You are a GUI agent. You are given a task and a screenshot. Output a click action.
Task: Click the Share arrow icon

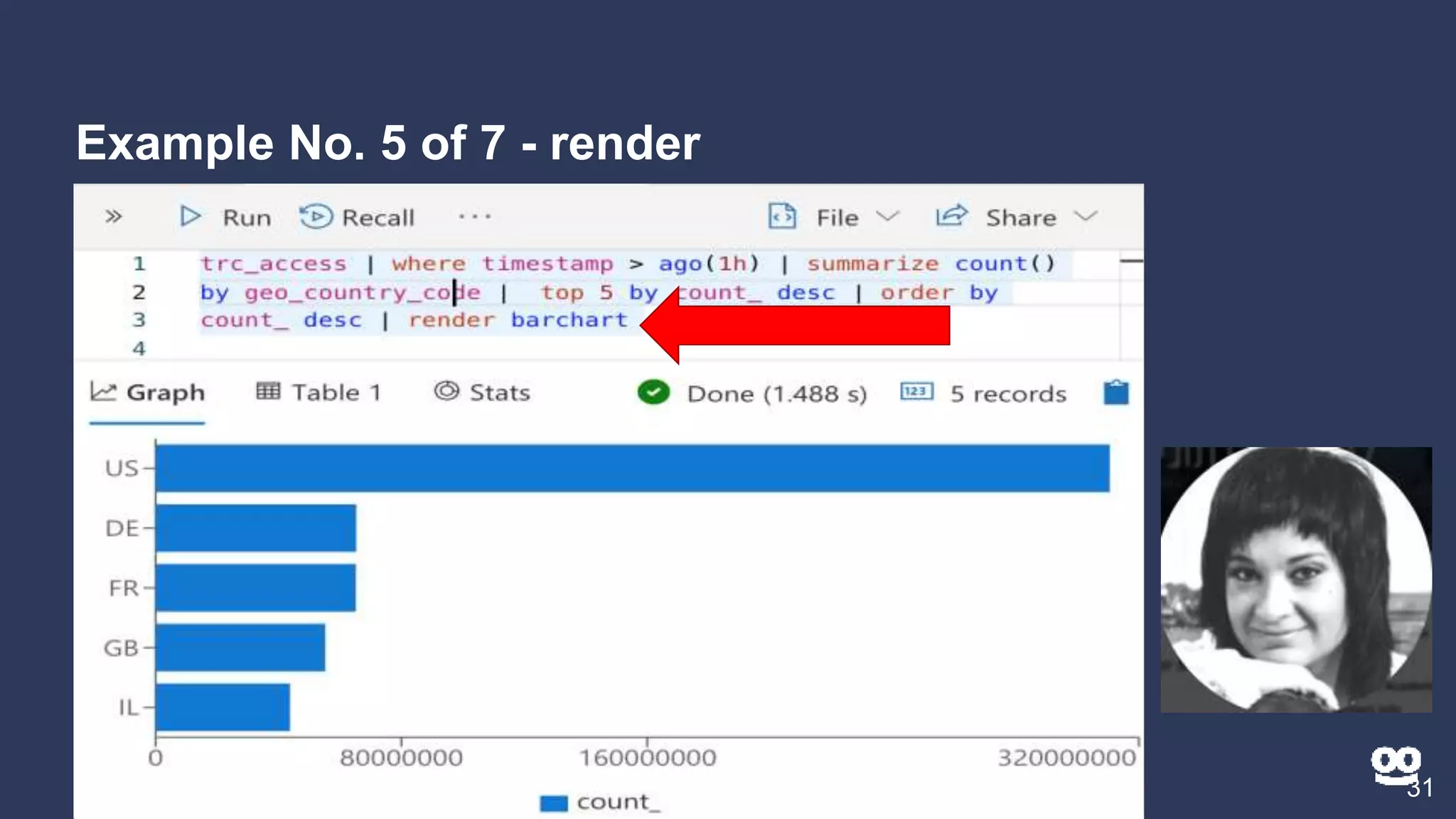pyautogui.click(x=952, y=215)
